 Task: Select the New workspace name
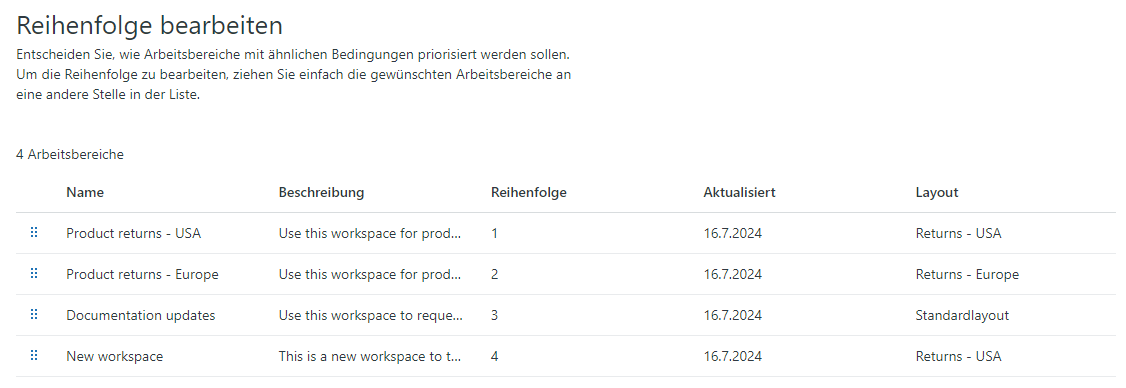[115, 356]
